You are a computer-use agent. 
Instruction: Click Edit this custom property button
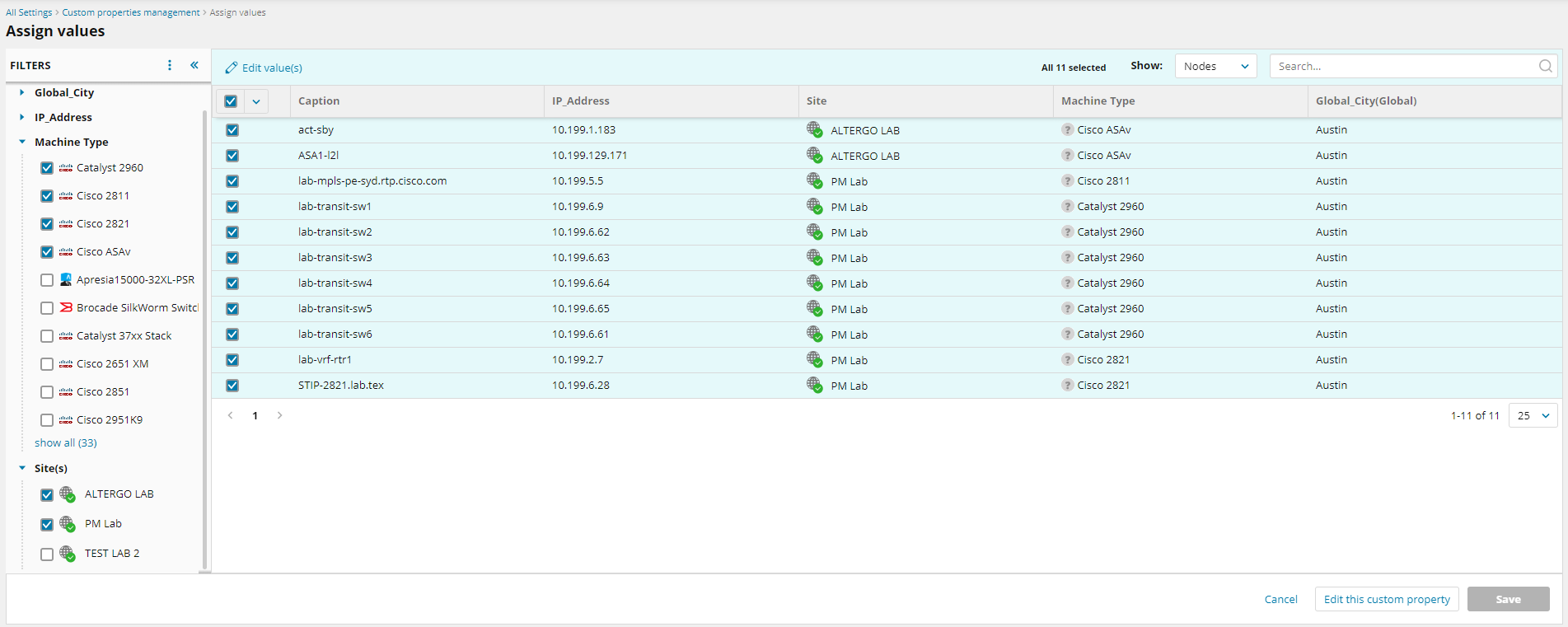pos(1387,599)
